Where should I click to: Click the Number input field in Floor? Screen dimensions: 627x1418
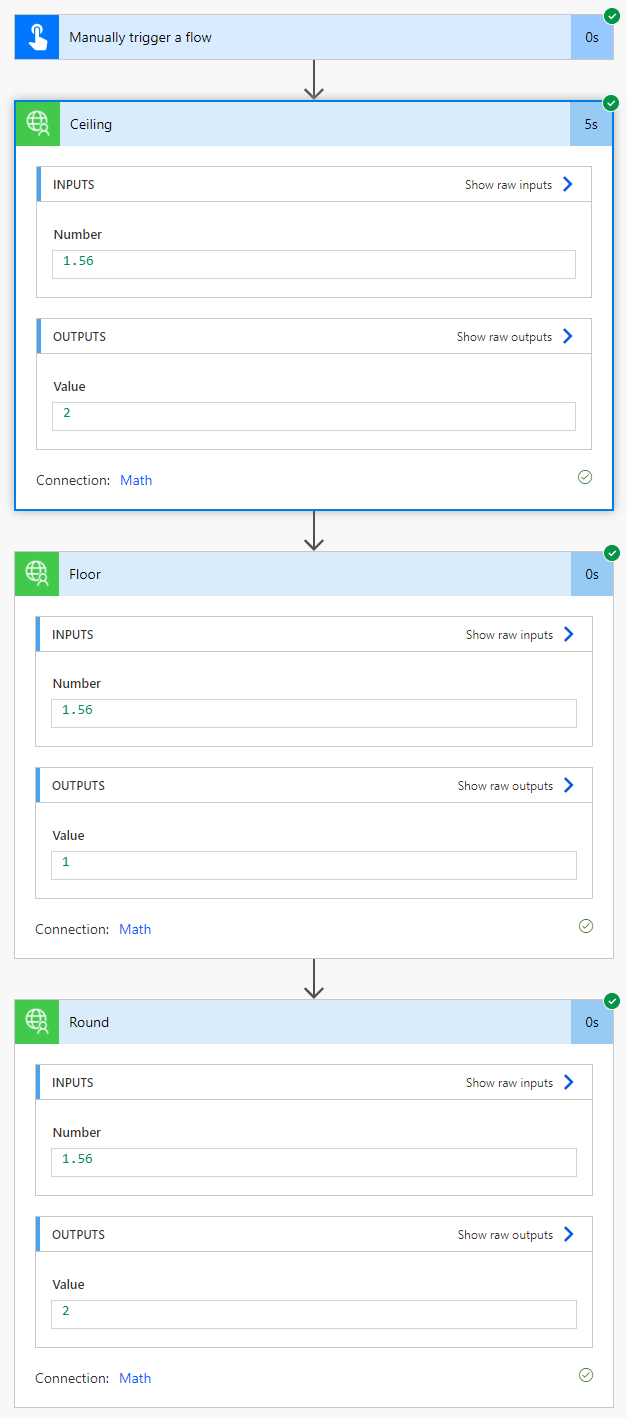(x=314, y=712)
